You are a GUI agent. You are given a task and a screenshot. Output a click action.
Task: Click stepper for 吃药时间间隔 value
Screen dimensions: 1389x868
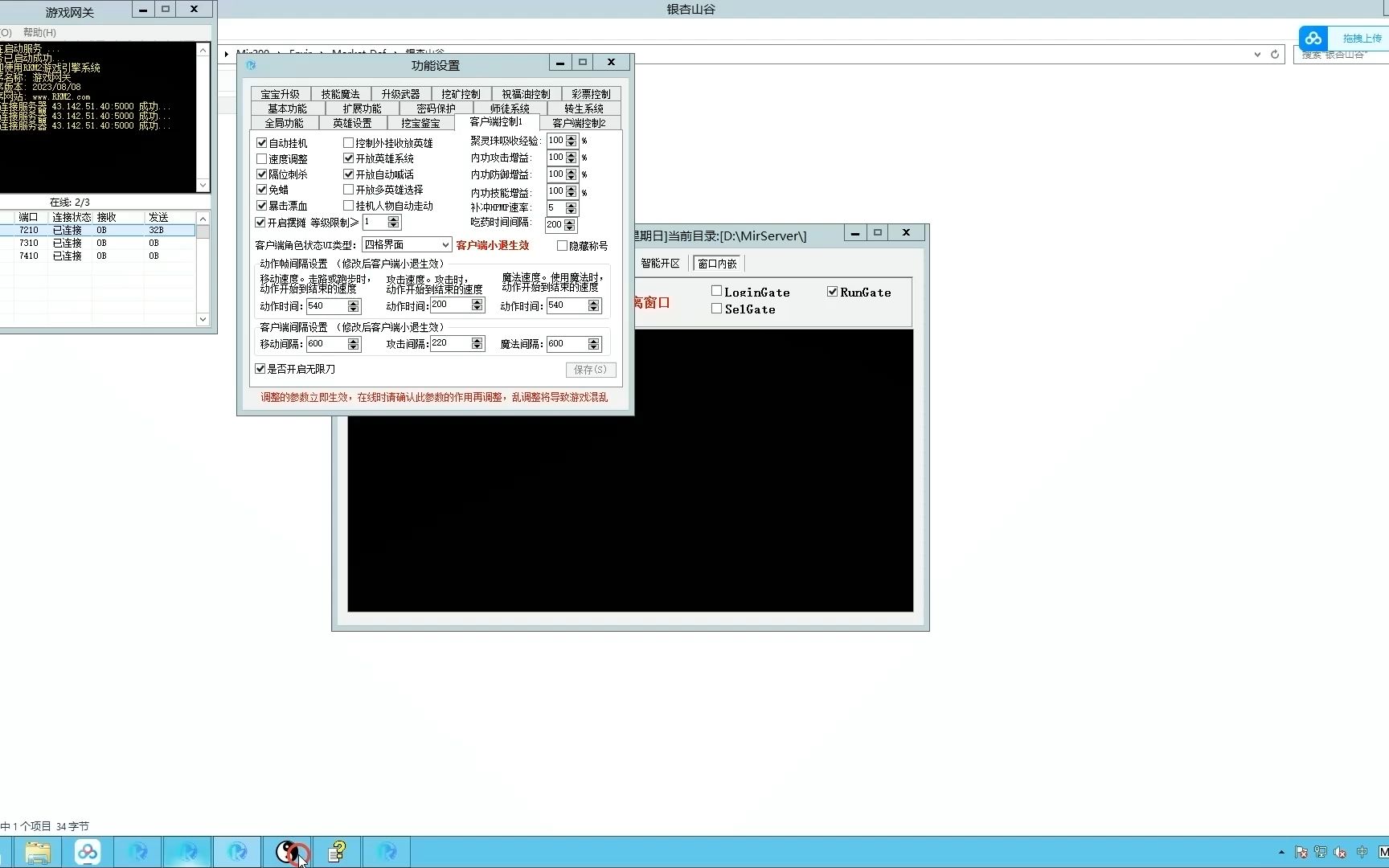pos(570,225)
